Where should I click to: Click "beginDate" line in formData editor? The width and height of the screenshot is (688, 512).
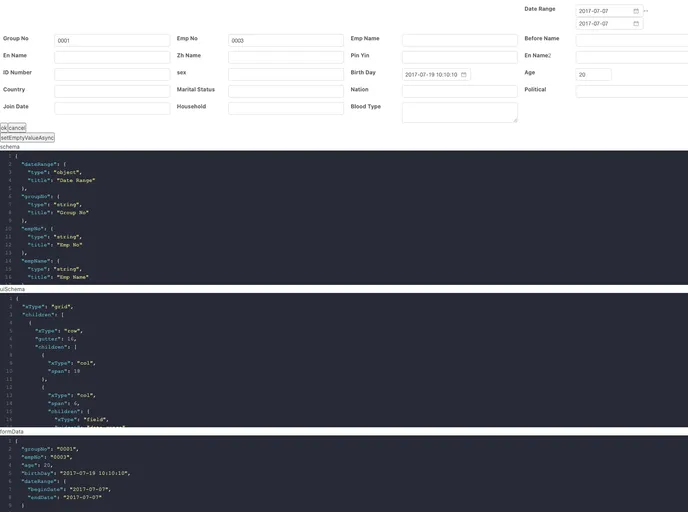[69, 489]
